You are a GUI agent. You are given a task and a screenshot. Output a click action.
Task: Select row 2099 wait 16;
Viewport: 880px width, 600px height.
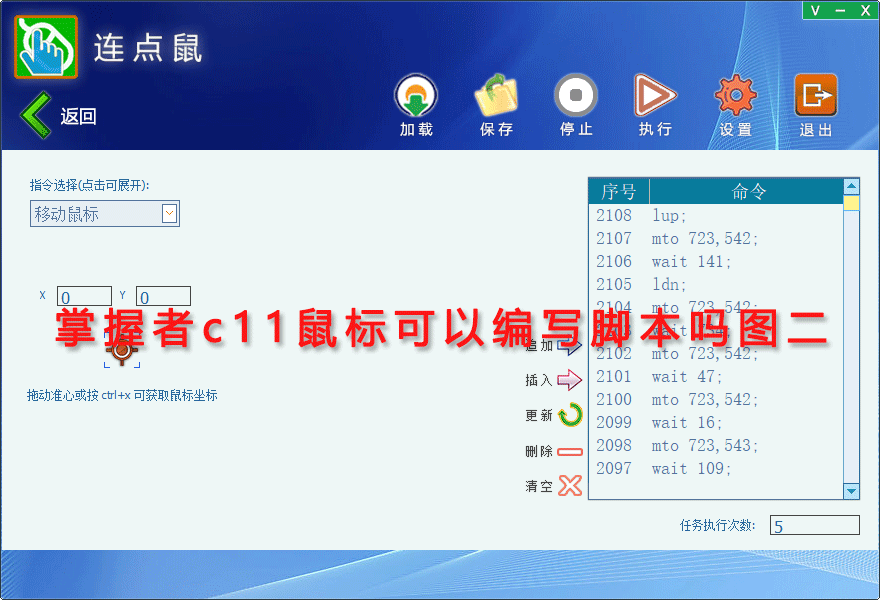tap(716, 423)
